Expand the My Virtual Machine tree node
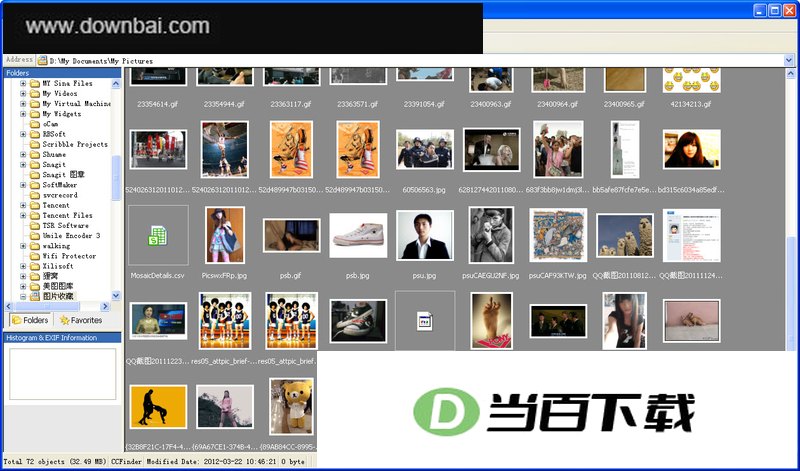This screenshot has width=800, height=471. point(23,104)
